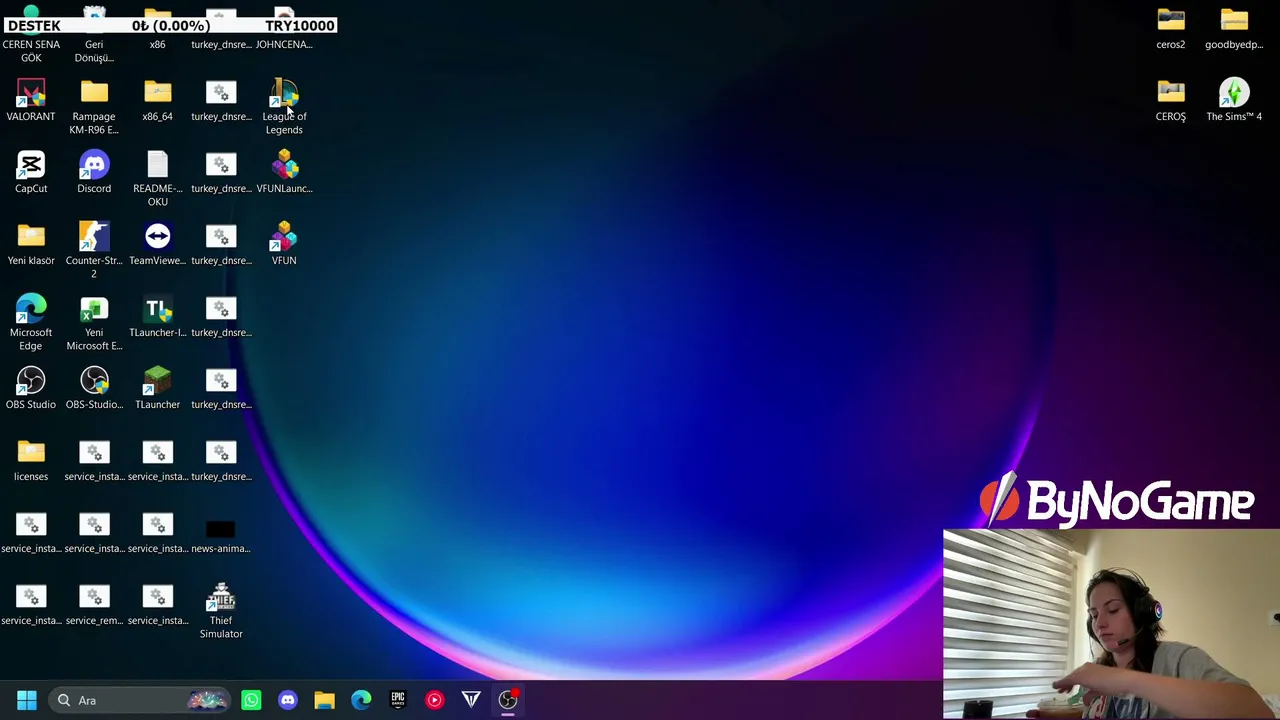Select the OBS-Studio installer icon

[x=94, y=389]
